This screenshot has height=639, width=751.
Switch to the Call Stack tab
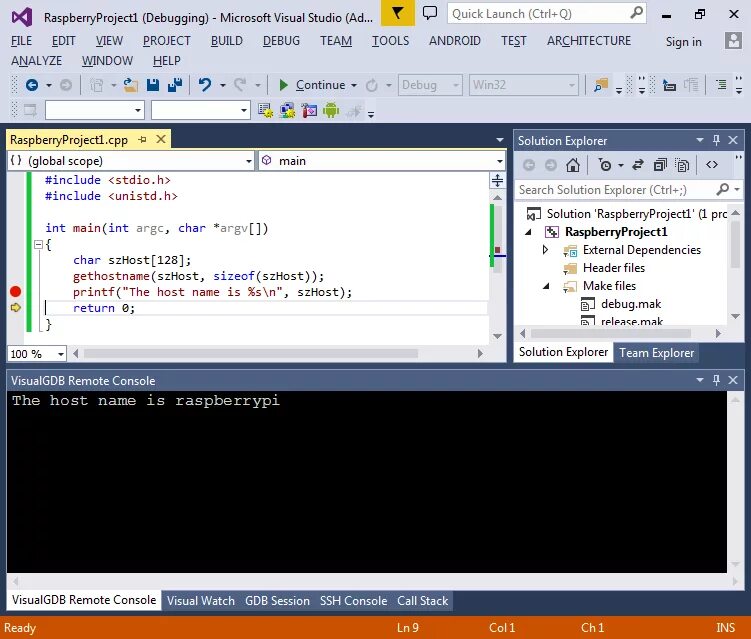(422, 601)
